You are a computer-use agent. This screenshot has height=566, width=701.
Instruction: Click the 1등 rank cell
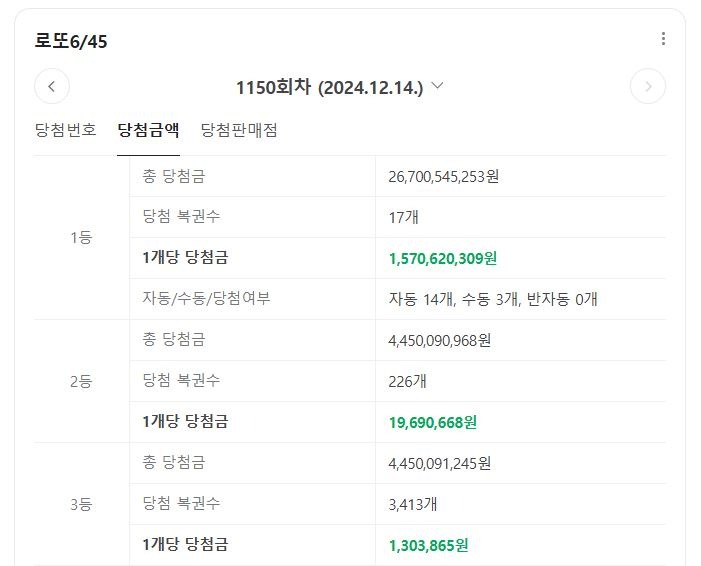click(81, 237)
